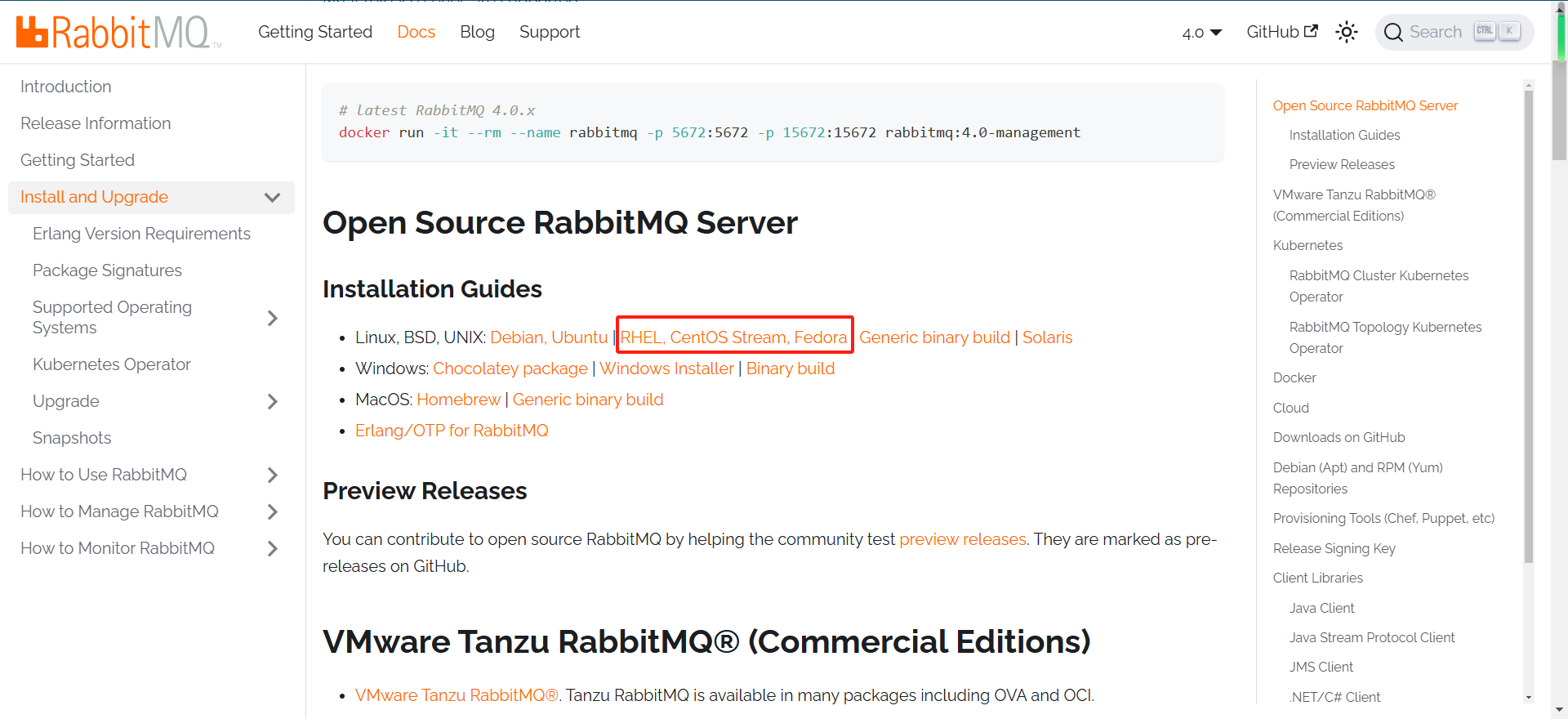
Task: Open RHEL, CentOS Stream, Fedora guide
Action: [733, 337]
